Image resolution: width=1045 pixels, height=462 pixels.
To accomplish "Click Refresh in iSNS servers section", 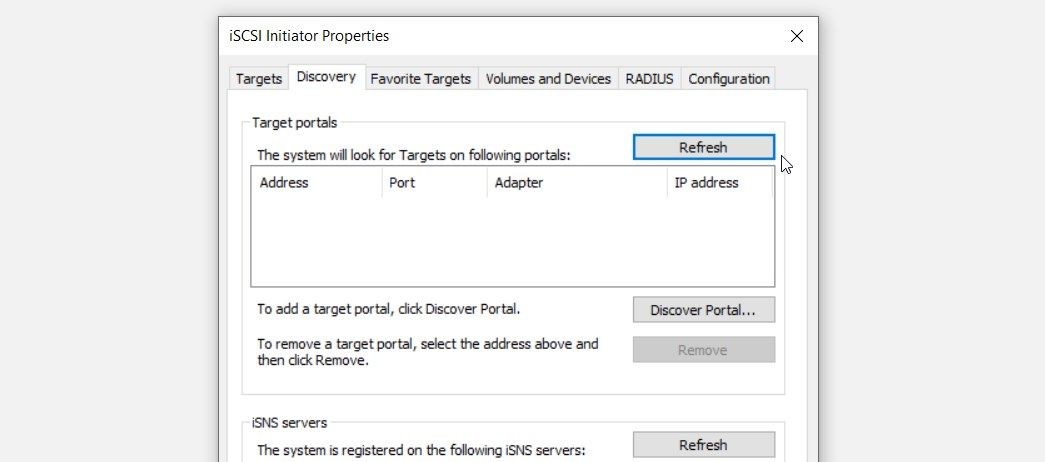I will click(x=703, y=445).
